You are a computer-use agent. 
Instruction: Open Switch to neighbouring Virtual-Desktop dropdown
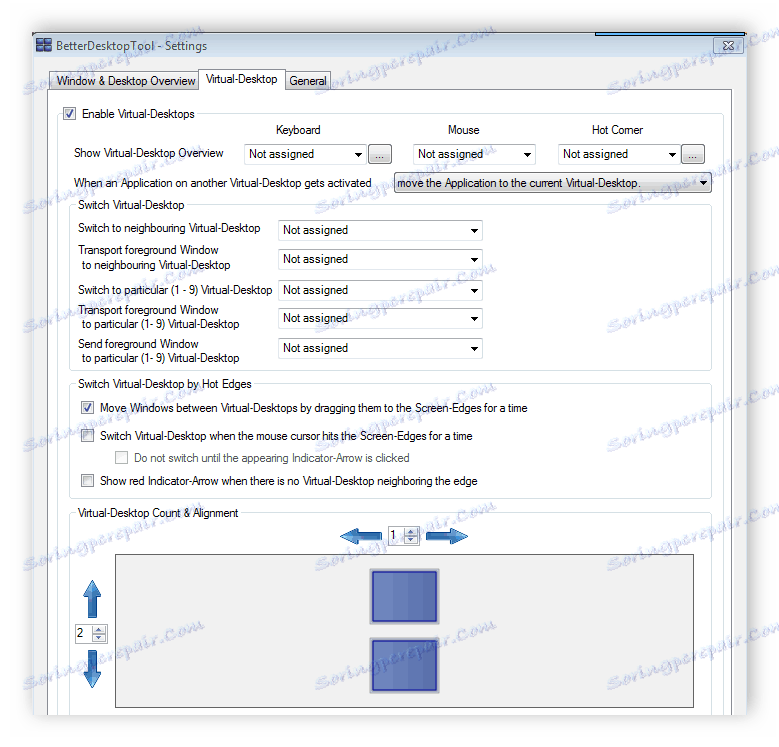tap(380, 230)
